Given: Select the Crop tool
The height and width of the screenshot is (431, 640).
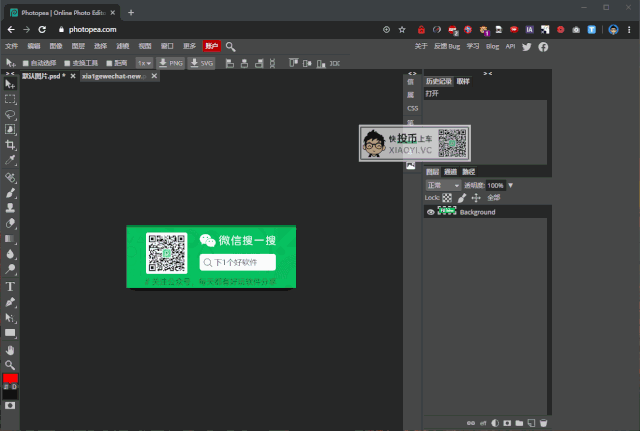Looking at the screenshot, I should pyautogui.click(x=10, y=145).
